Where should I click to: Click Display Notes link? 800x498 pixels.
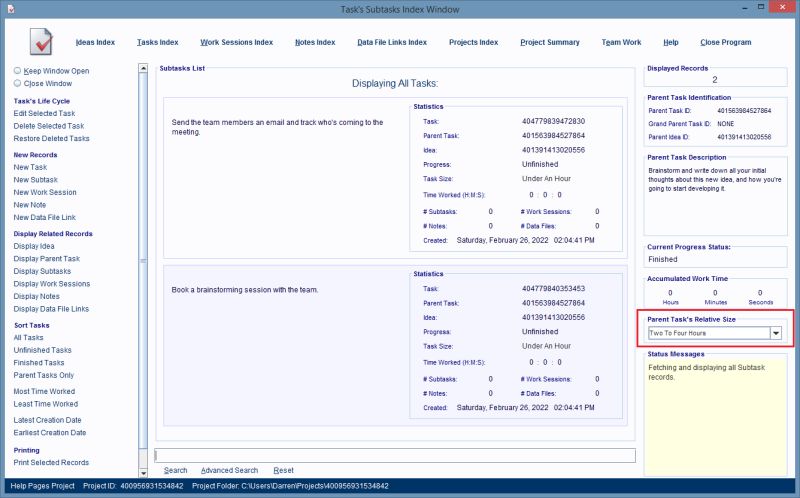coord(37,296)
